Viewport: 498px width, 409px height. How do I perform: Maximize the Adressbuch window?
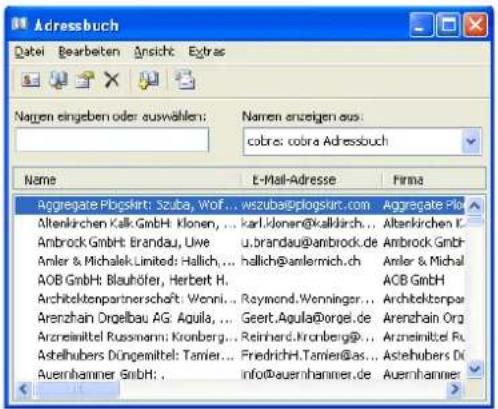point(448,25)
